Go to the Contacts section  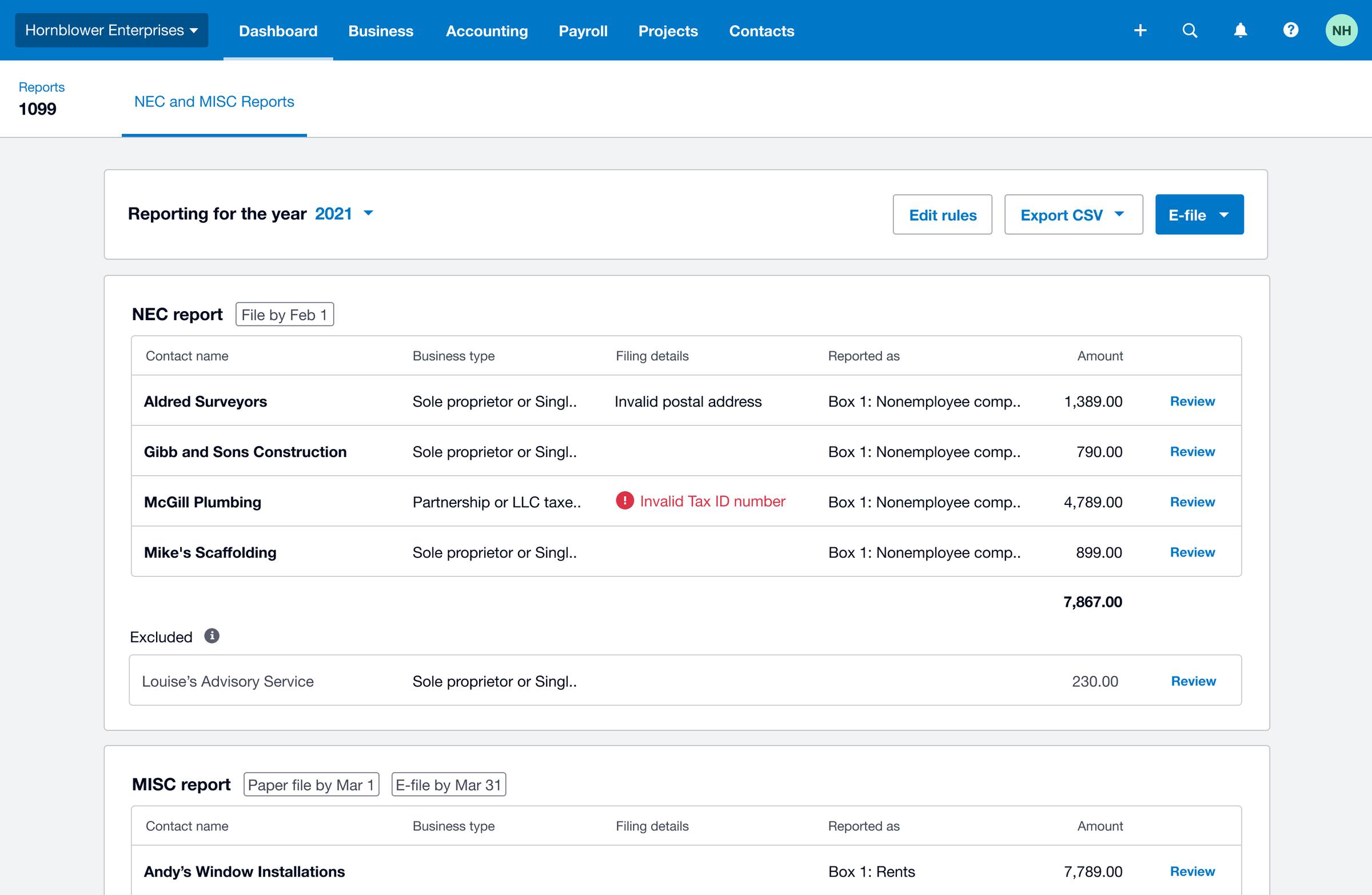click(x=761, y=30)
